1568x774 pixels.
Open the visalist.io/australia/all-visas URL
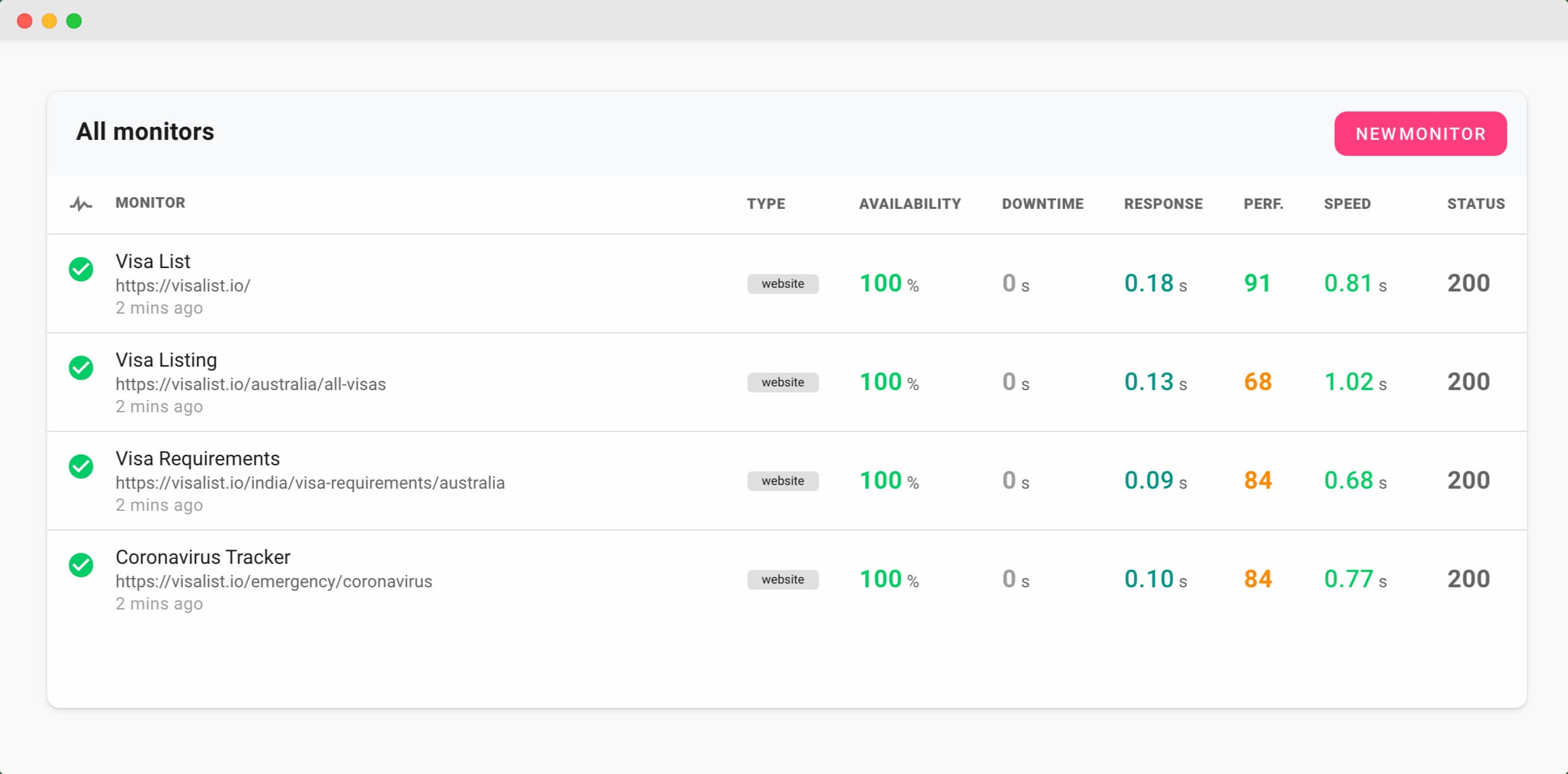point(250,384)
